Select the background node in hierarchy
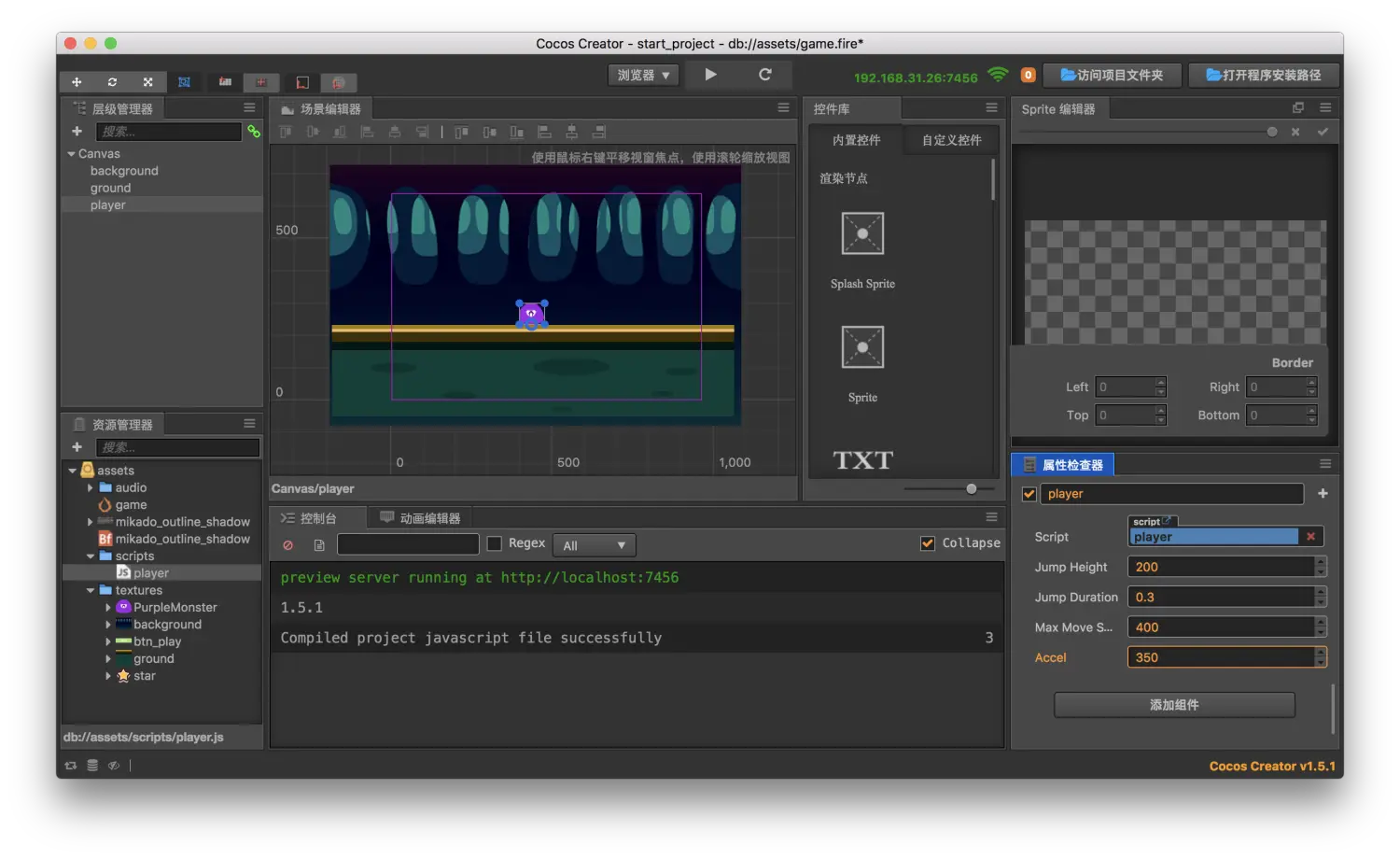 (124, 171)
